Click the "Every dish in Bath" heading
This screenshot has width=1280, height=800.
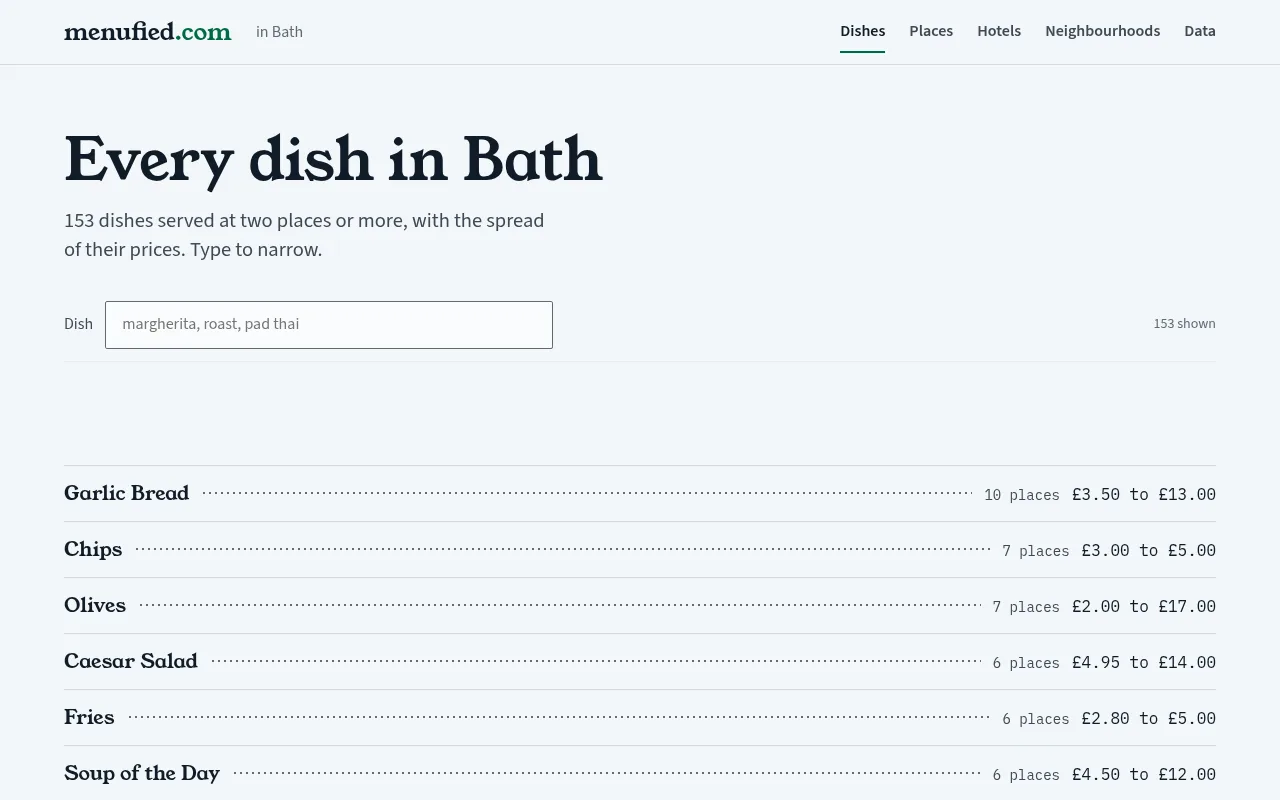tap(333, 159)
